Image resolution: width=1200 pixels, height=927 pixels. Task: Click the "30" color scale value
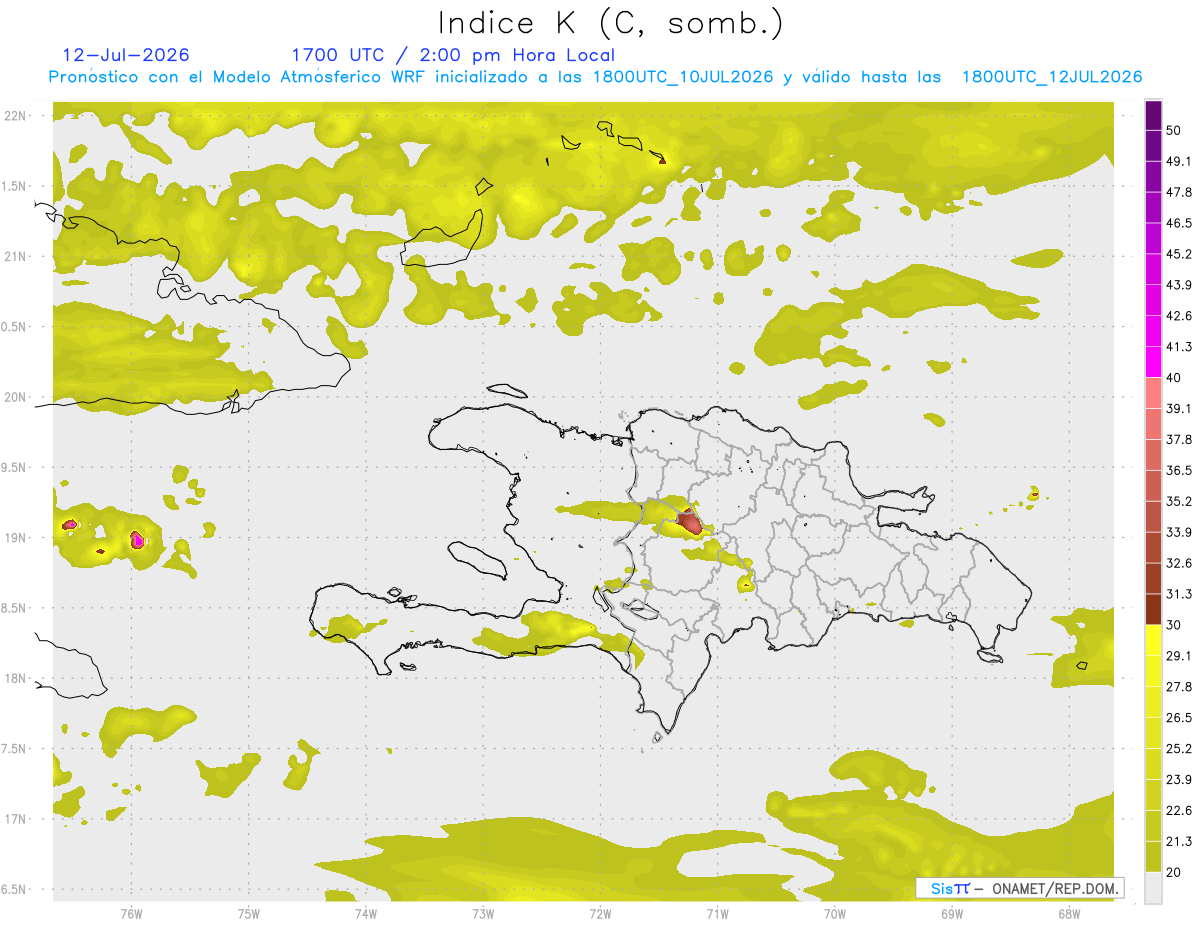click(1176, 625)
